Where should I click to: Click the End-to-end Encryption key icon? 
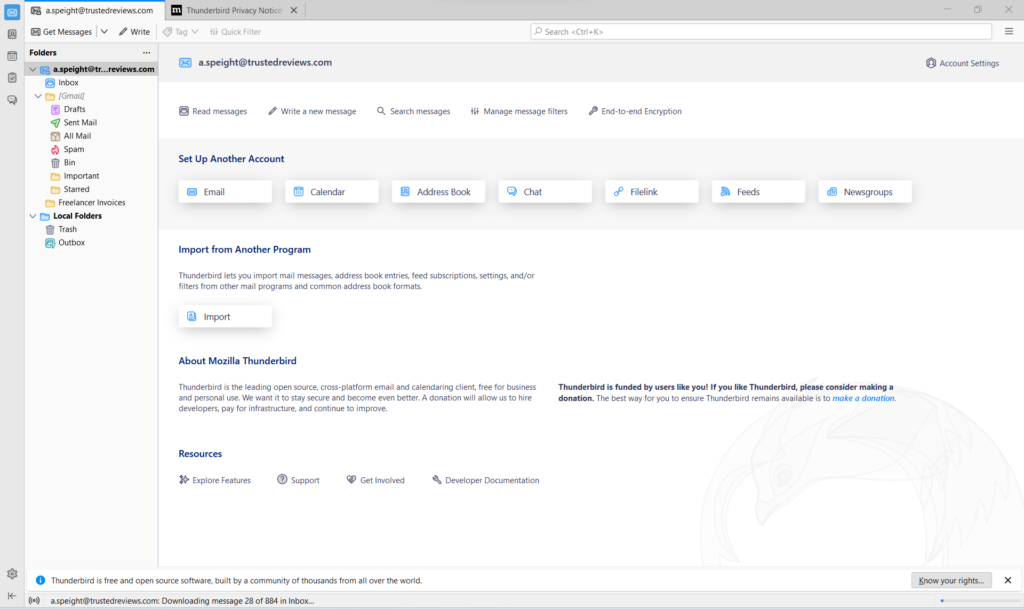(x=593, y=111)
